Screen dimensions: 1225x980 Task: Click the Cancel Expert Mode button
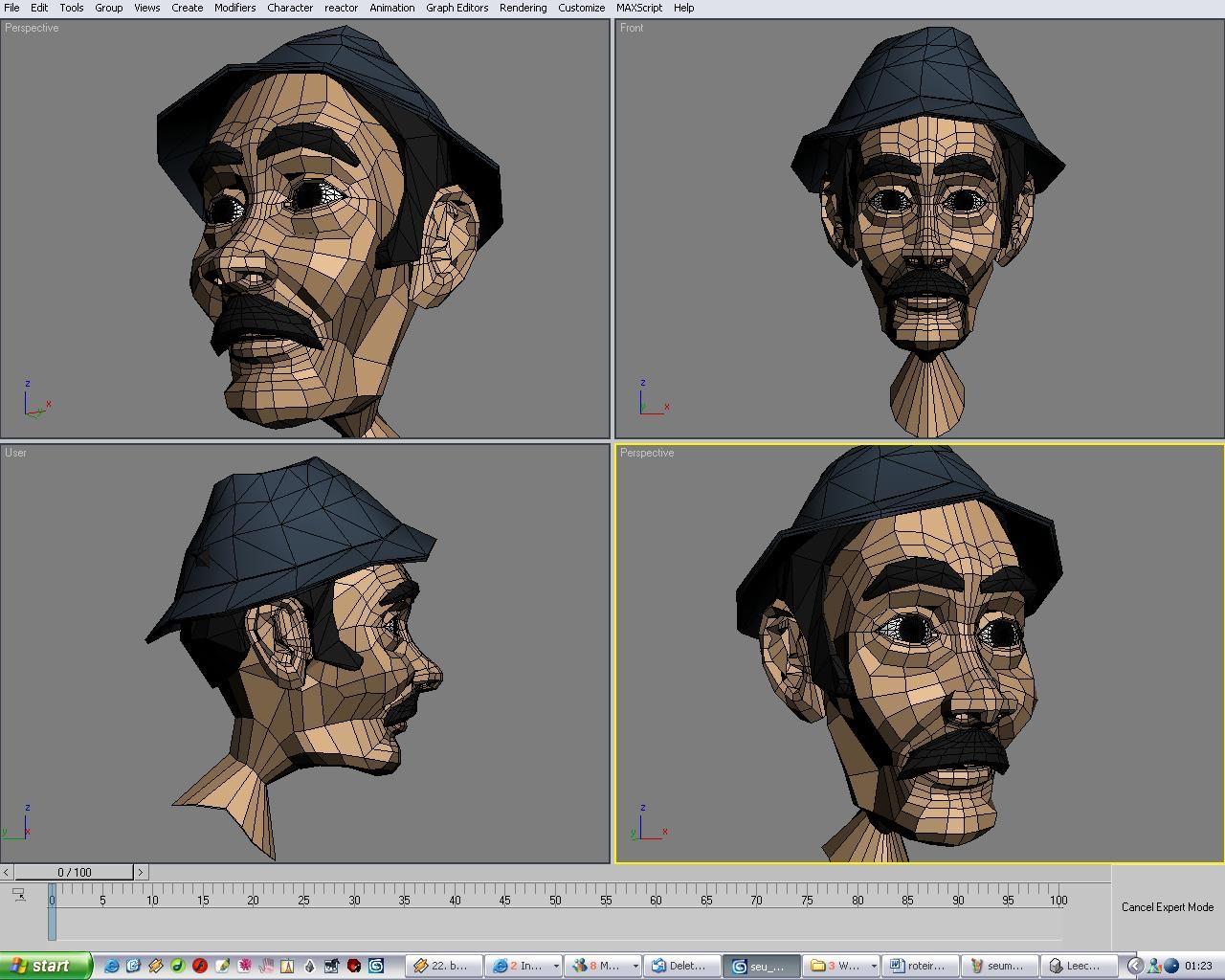tap(1168, 906)
